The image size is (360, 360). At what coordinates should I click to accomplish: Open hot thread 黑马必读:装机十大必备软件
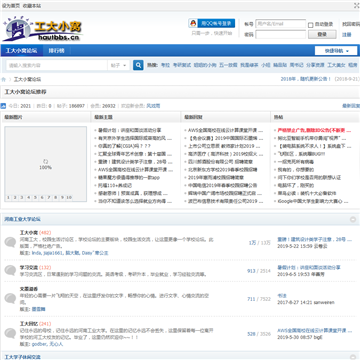(x=307, y=193)
